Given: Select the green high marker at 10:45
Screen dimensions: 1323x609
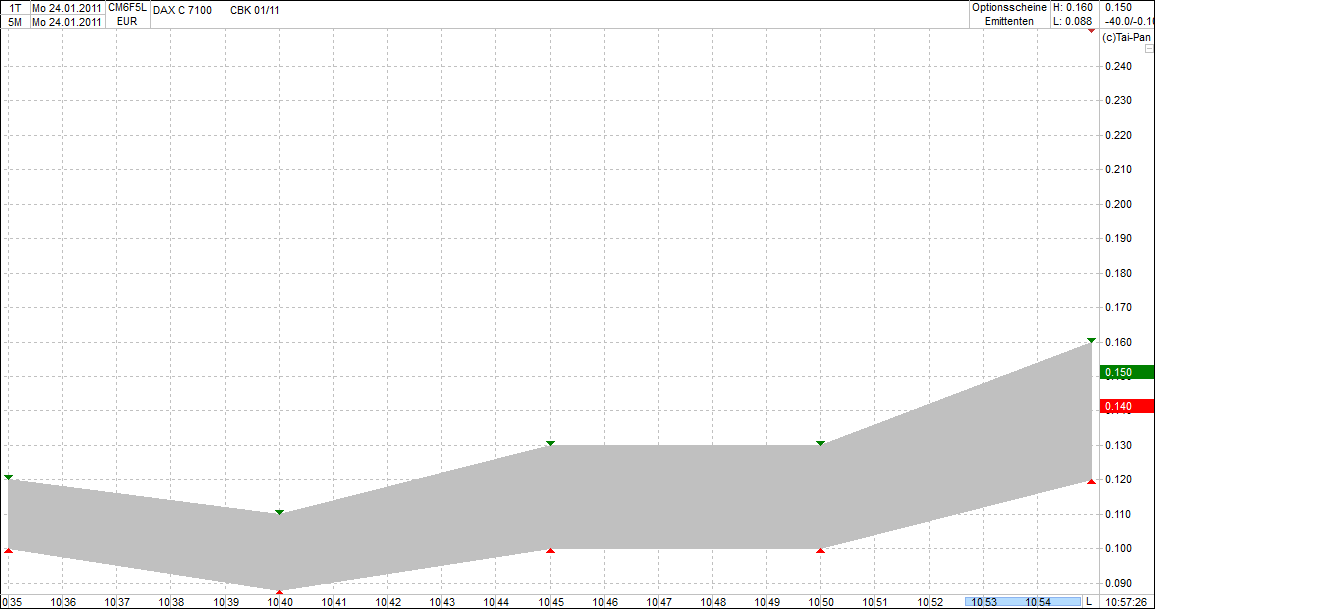Looking at the screenshot, I should pyautogui.click(x=548, y=442).
